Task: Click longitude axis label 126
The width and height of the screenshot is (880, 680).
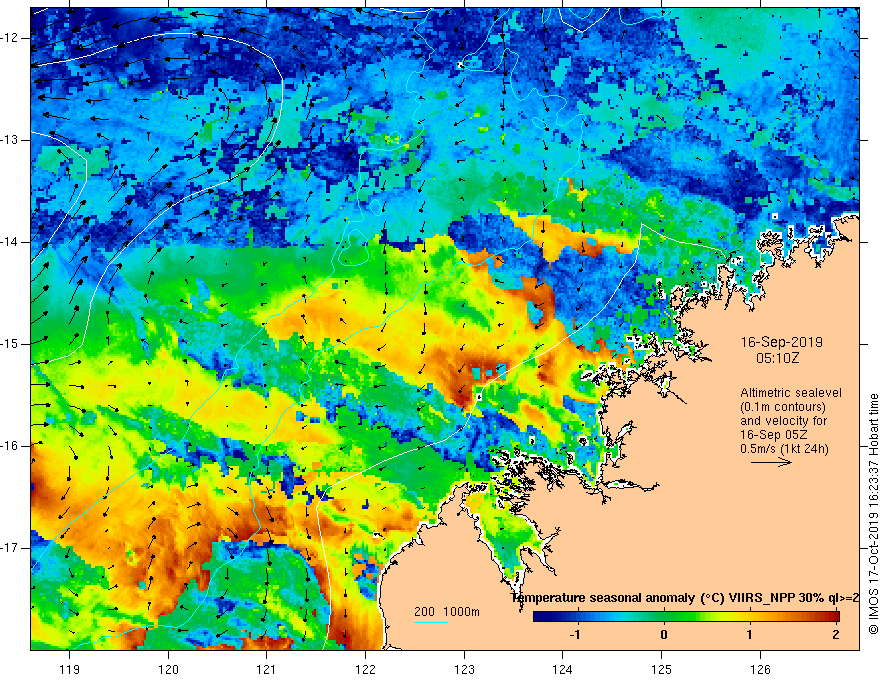Action: (760, 669)
